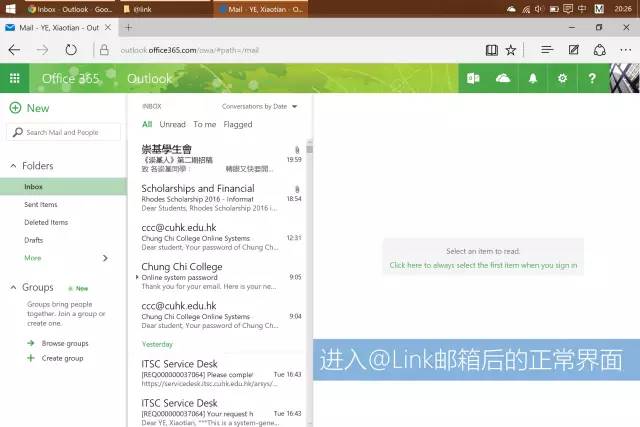Click the New mail button
Screen dimensions: 640x427
point(29,108)
